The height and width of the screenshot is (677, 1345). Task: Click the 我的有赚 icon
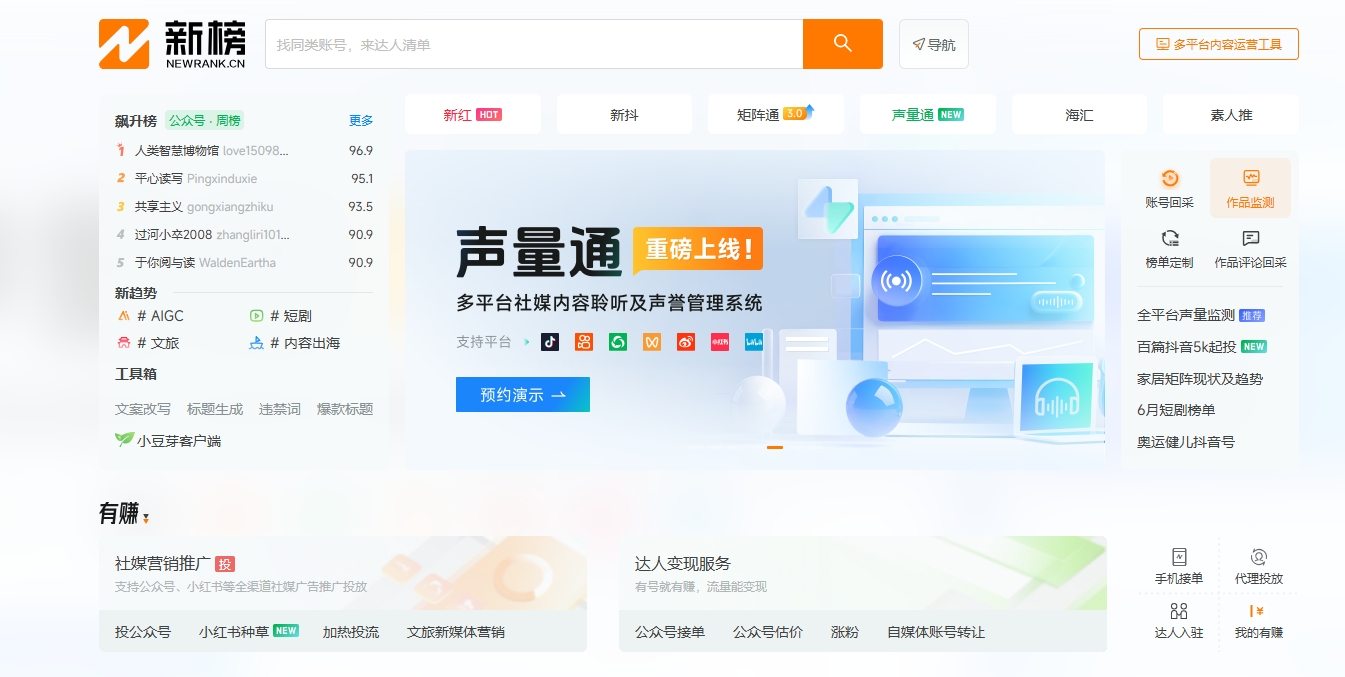click(1258, 611)
